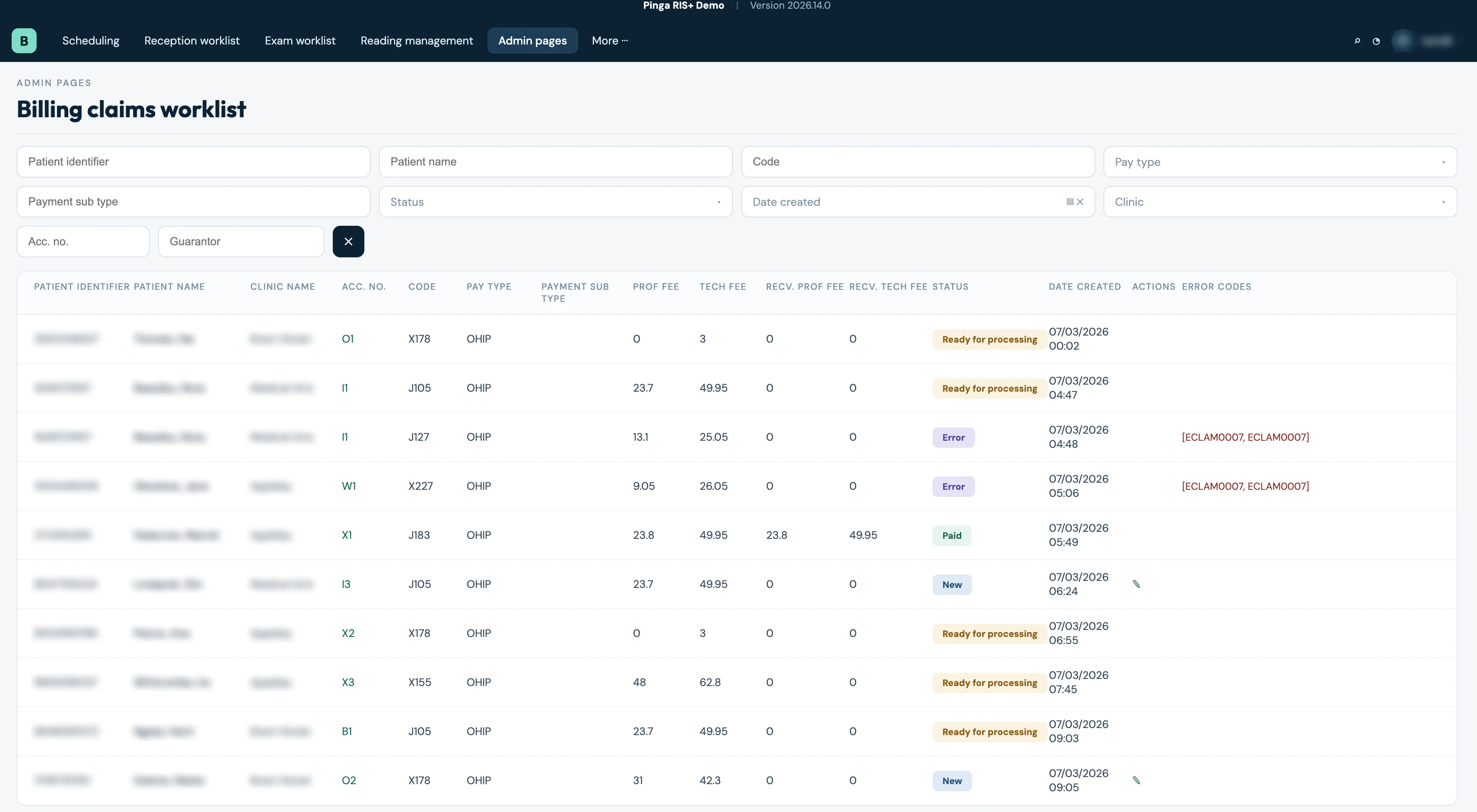This screenshot has height=812, width=1477.
Task: Edit the claim created 07/03/2026 09:05
Action: click(x=1136, y=780)
